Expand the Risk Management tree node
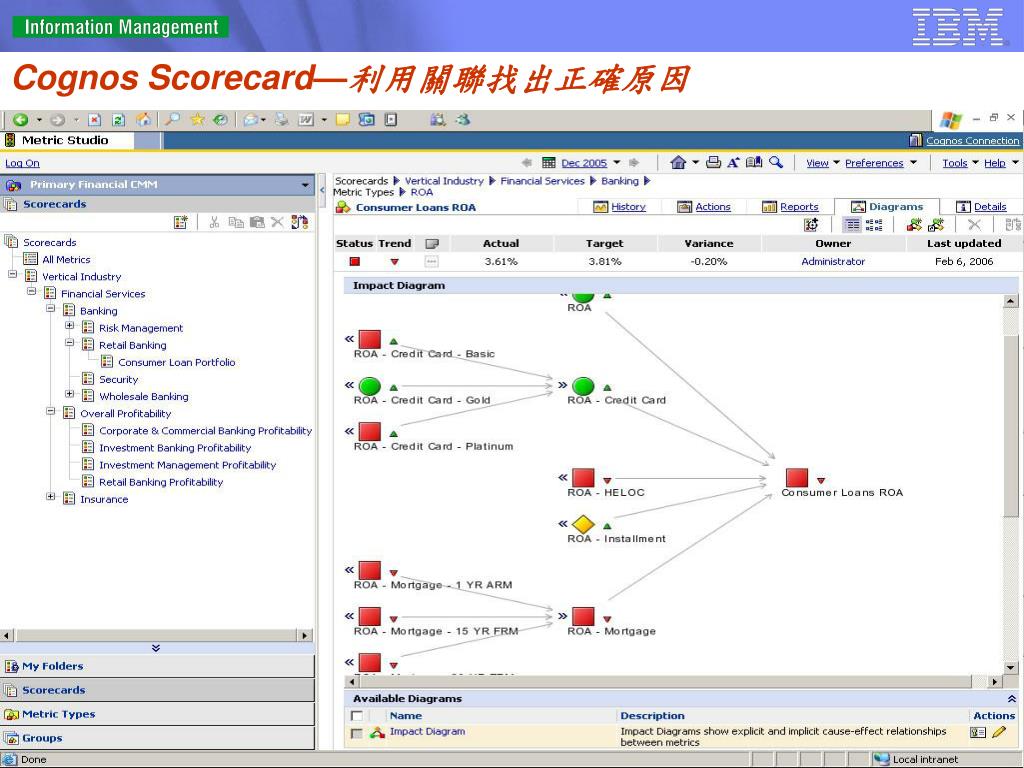This screenshot has width=1024, height=768. point(69,325)
